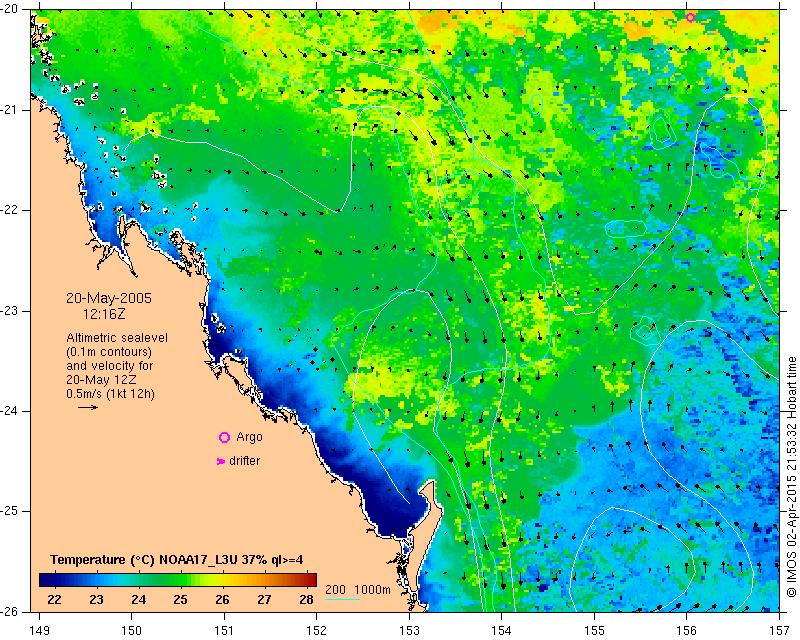The image size is (800, 640).
Task: Click the latitude axis label -21
Action: pyautogui.click(x=10, y=110)
